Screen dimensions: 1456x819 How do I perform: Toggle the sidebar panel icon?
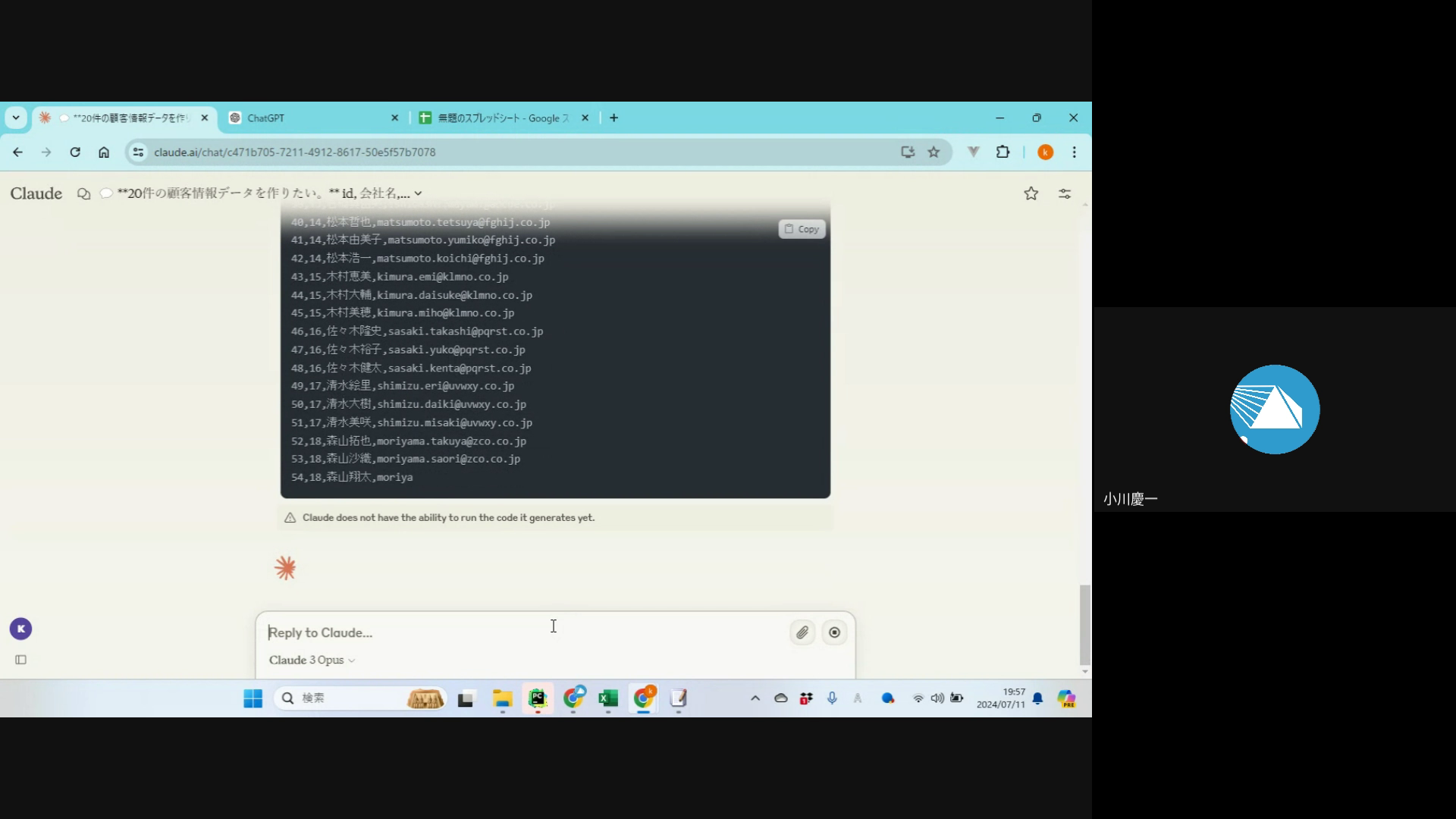[x=21, y=660]
